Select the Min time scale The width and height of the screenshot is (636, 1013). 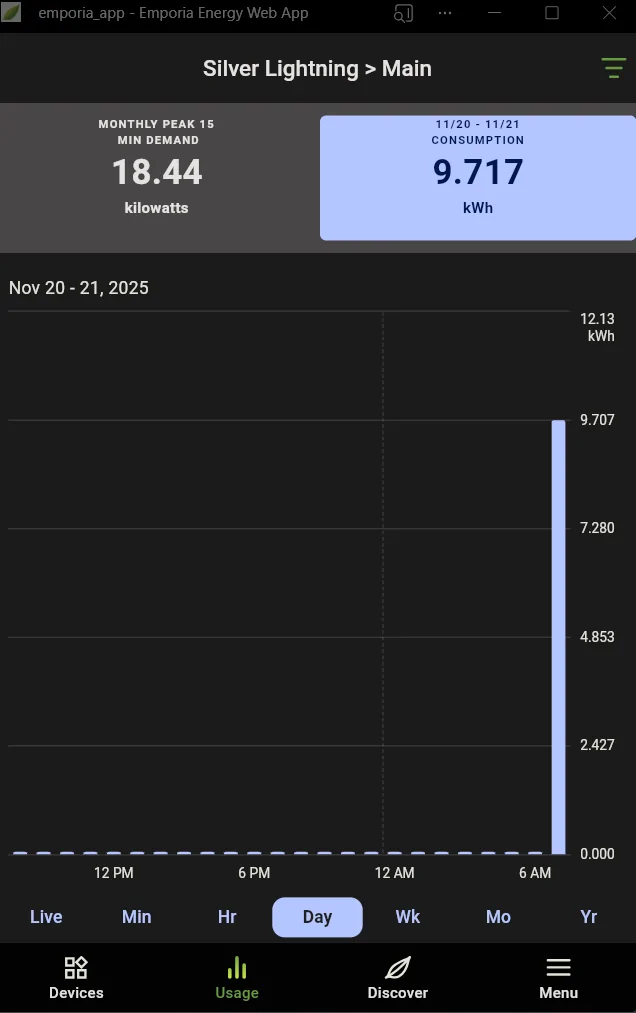(x=137, y=917)
